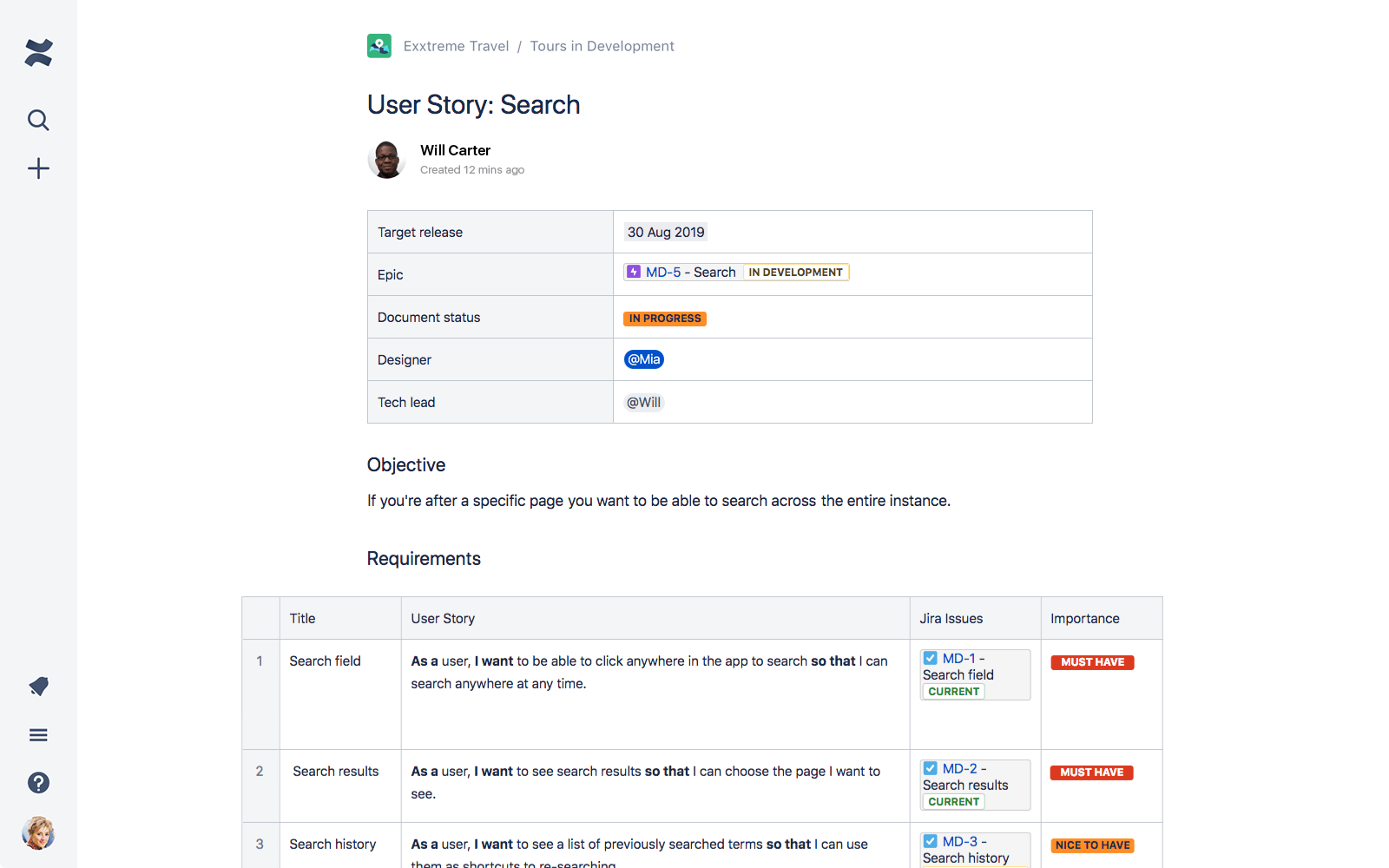Open the MD-5 Search epic link
Image resolution: width=1389 pixels, height=868 pixels.
coord(690,273)
